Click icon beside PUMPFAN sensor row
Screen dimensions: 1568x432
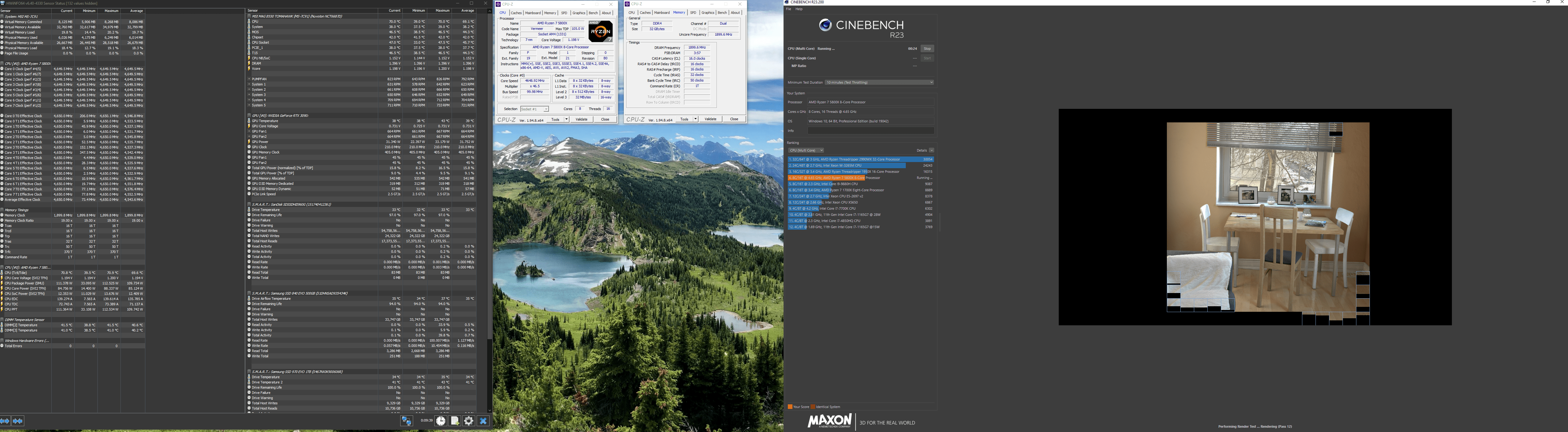click(x=250, y=79)
